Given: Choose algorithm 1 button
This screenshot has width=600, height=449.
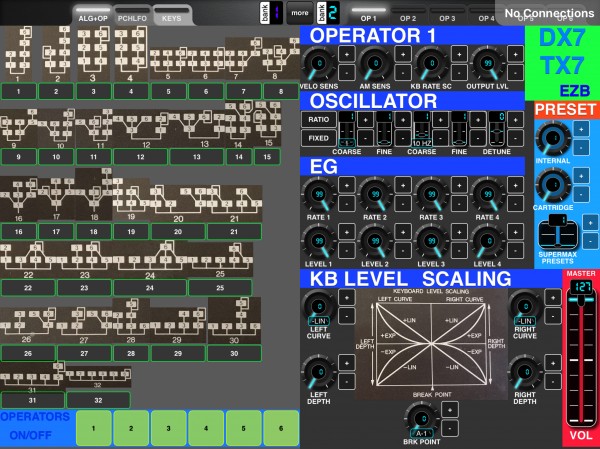Looking at the screenshot, I should [x=19, y=92].
